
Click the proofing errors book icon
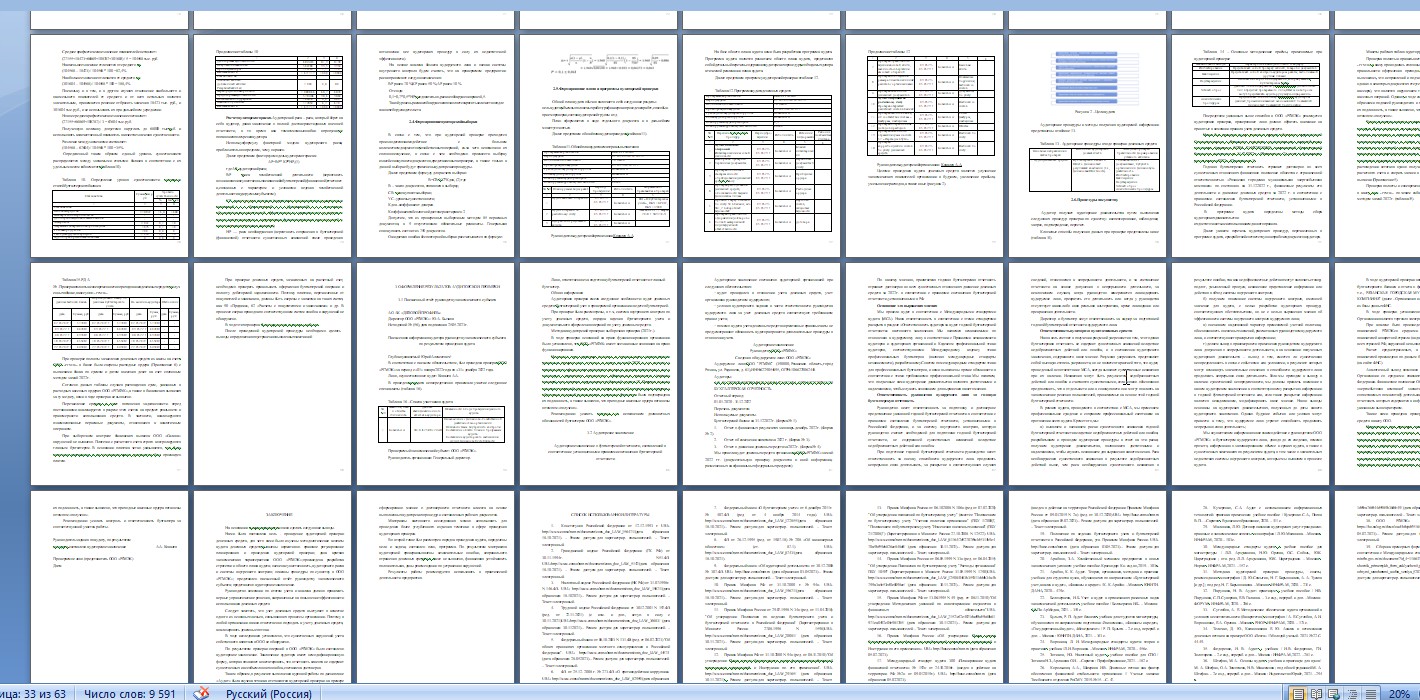[200, 693]
